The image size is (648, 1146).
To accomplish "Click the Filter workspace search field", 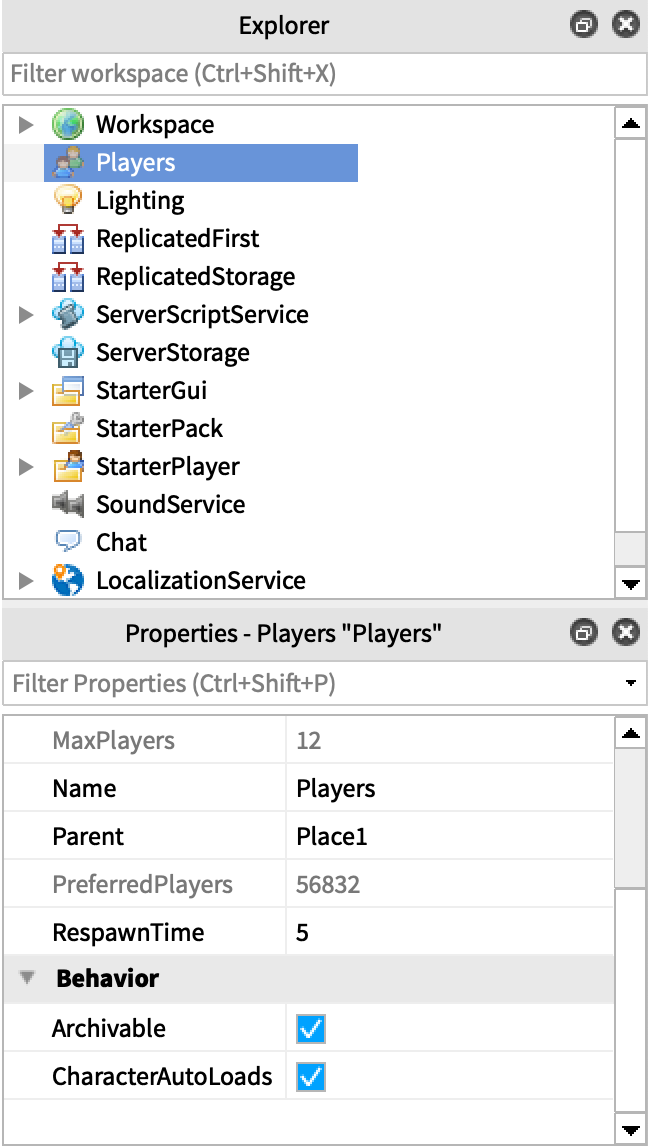I will pos(323,74).
